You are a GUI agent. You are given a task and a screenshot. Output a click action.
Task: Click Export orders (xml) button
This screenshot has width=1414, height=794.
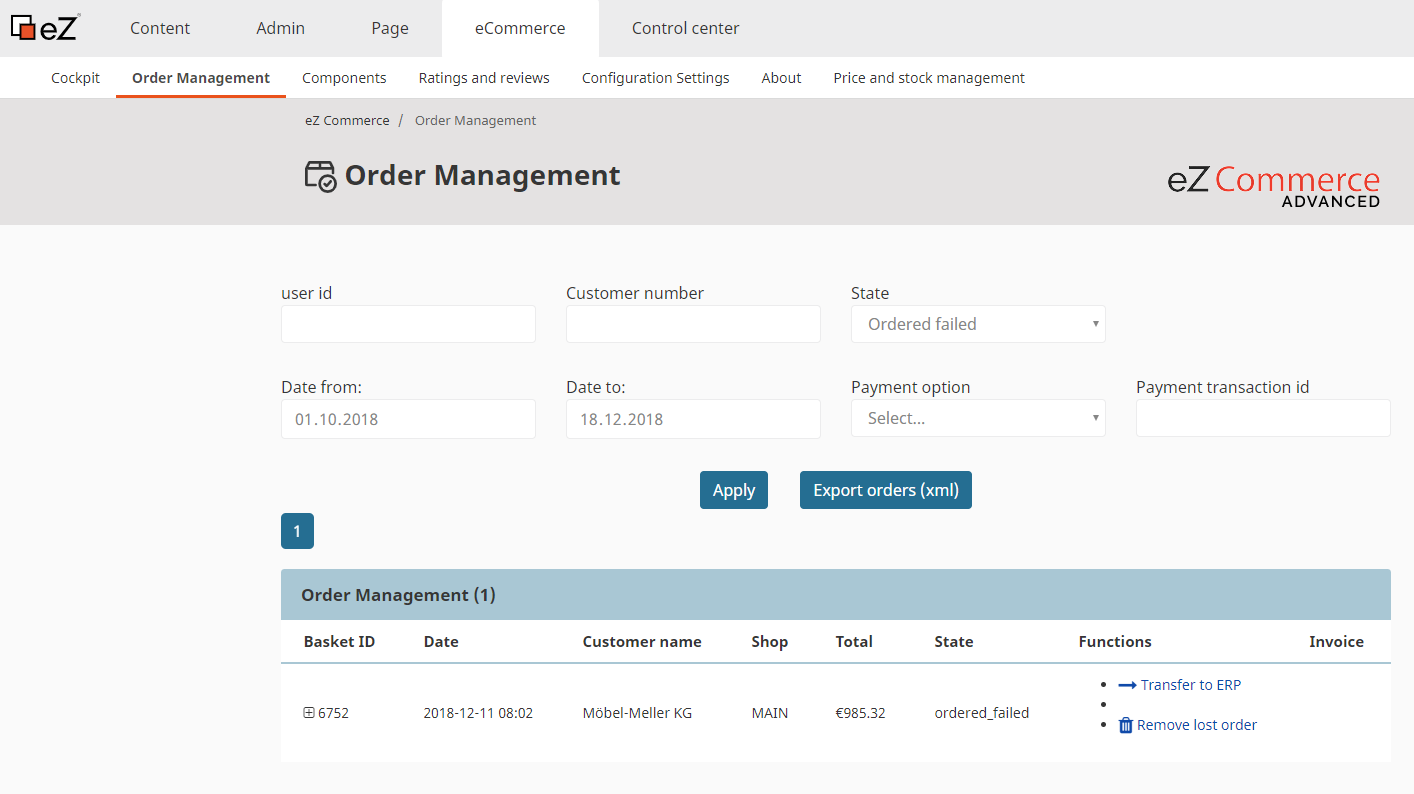coord(886,490)
